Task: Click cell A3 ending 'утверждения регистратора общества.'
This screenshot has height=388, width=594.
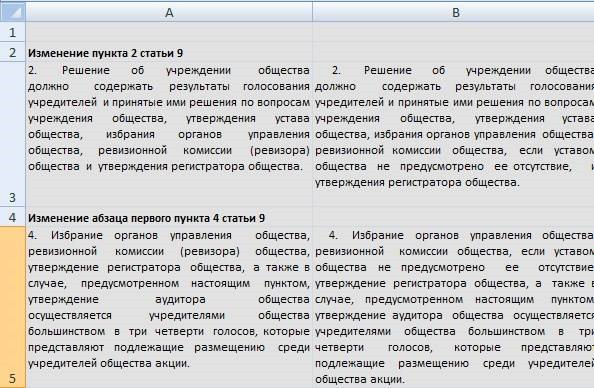Action: [x=169, y=134]
